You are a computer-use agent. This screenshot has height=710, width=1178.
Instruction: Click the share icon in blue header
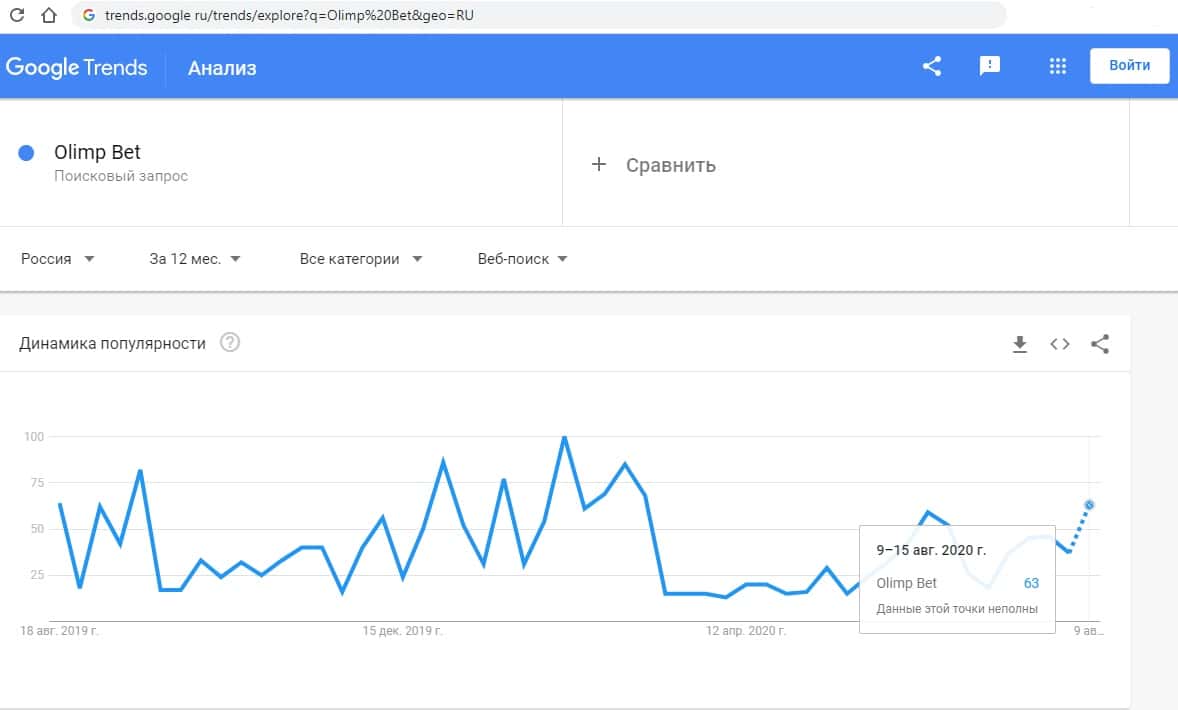pyautogui.click(x=932, y=67)
